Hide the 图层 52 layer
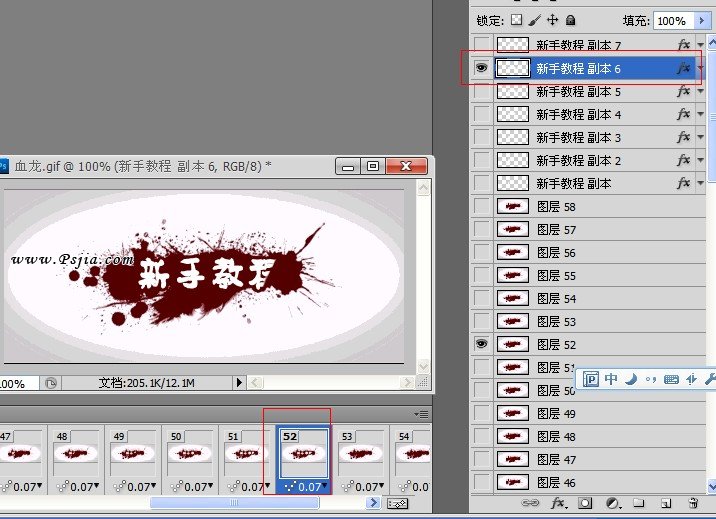This screenshot has height=519, width=716. click(x=481, y=344)
